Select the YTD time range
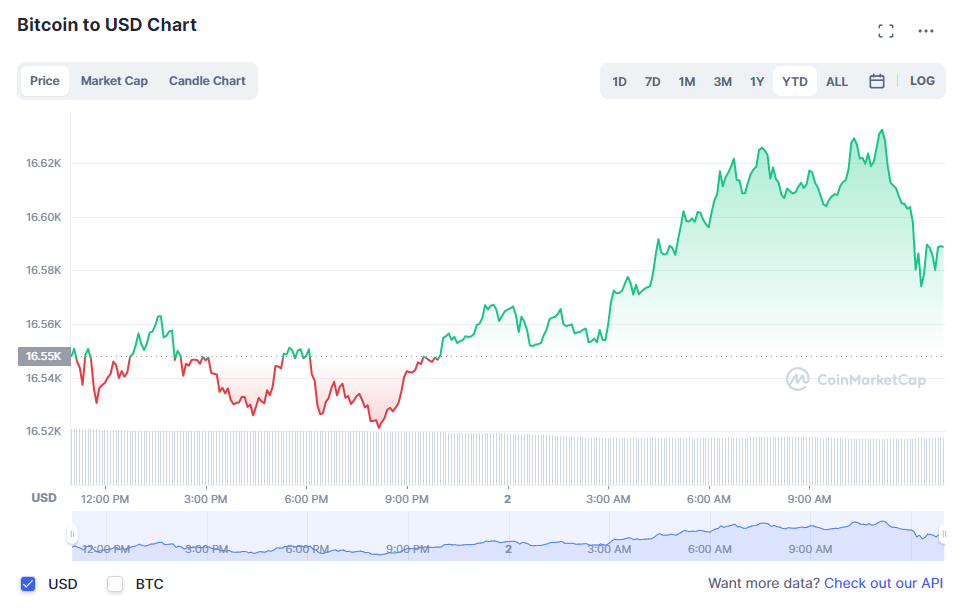Image resolution: width=967 pixels, height=612 pixels. pyautogui.click(x=794, y=81)
